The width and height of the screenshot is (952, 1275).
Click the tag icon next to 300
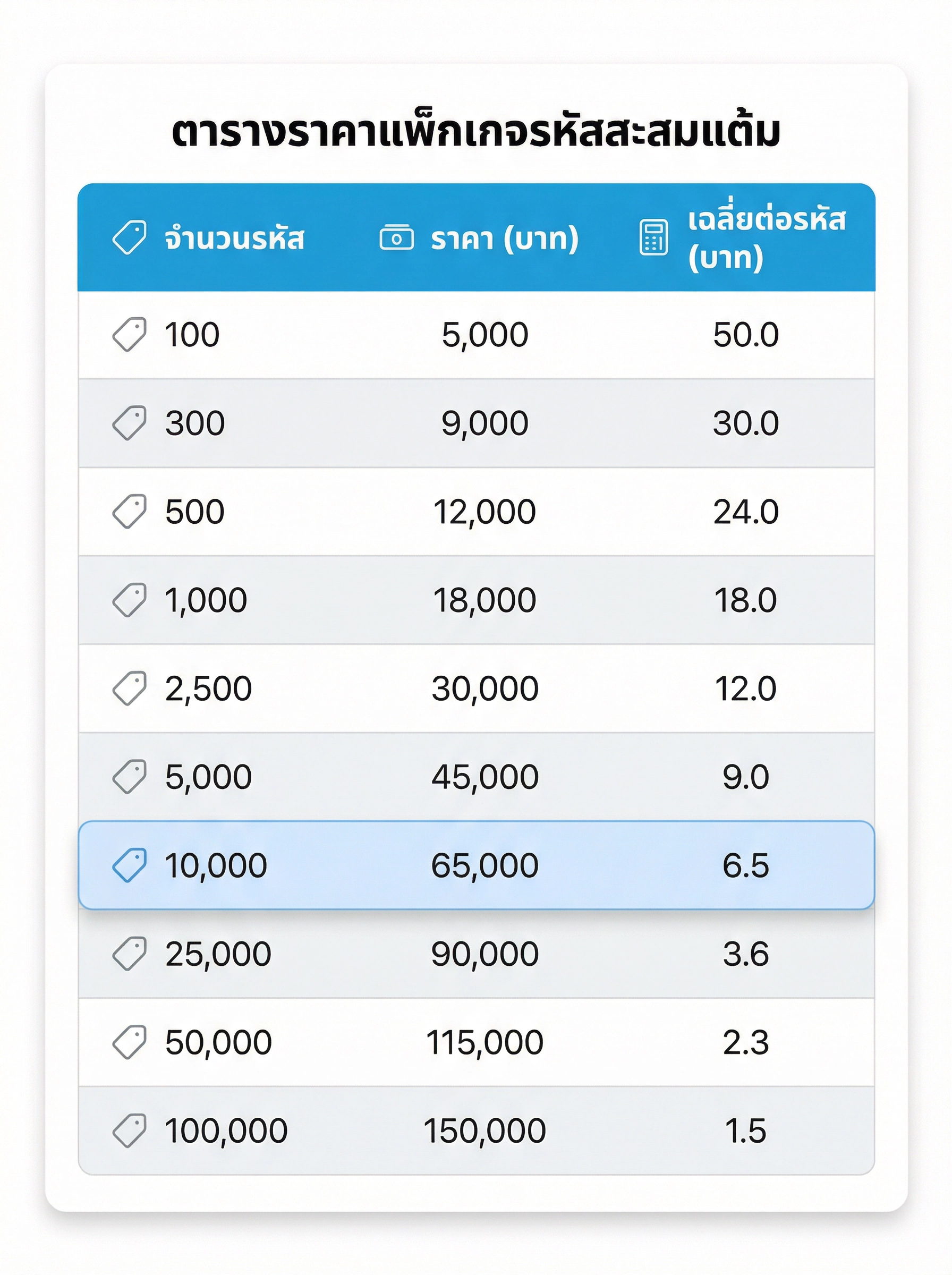pos(129,423)
